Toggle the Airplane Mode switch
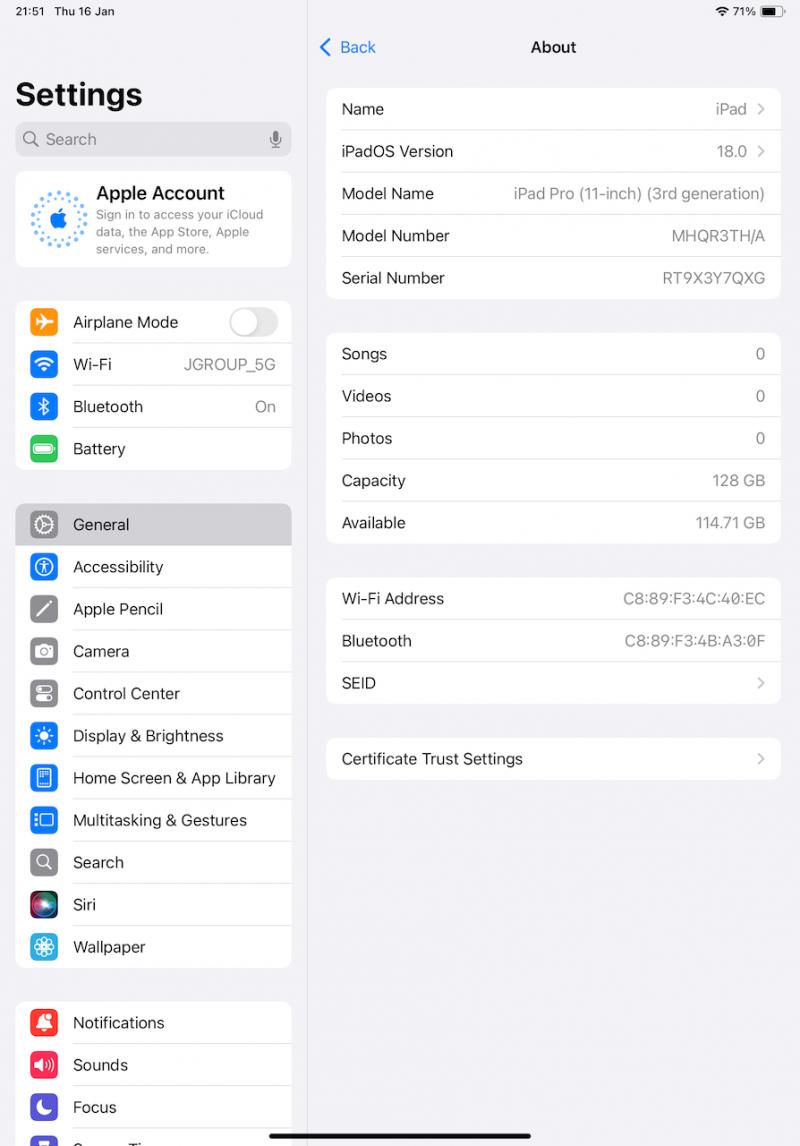This screenshot has width=800, height=1146. pyautogui.click(x=254, y=322)
